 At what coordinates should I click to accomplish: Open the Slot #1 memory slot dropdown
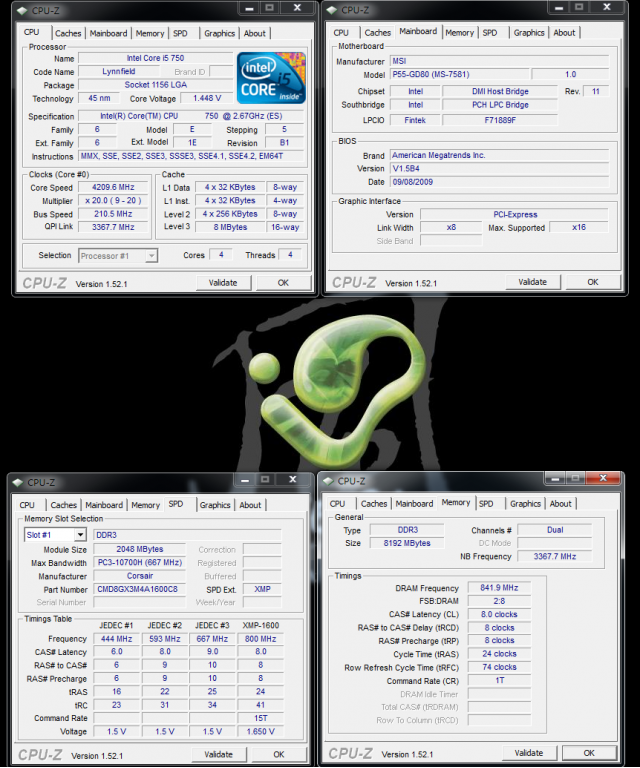[x=80, y=535]
